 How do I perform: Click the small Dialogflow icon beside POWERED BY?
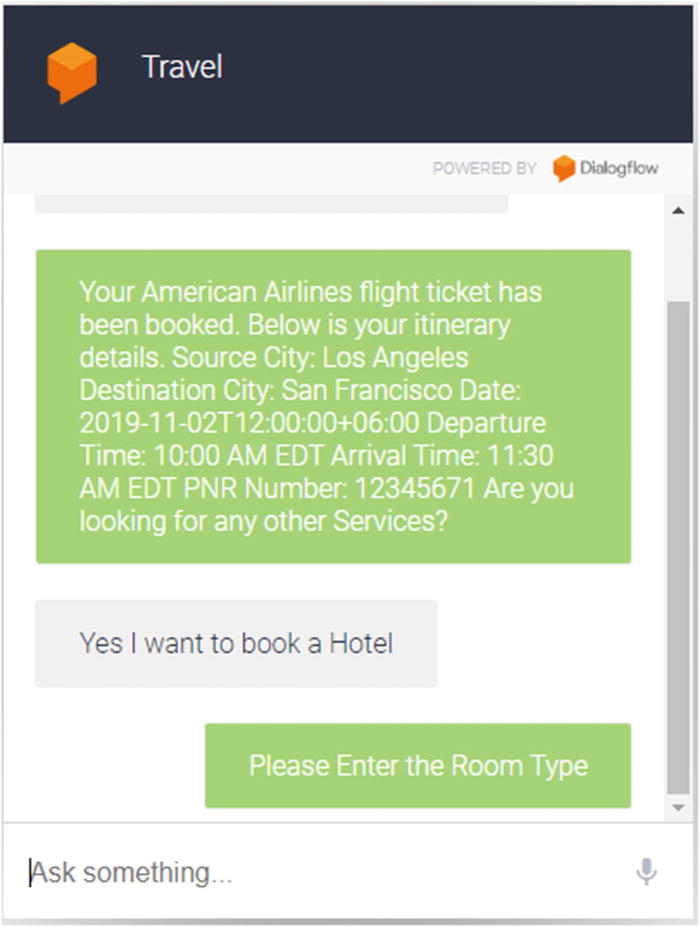pyautogui.click(x=563, y=168)
